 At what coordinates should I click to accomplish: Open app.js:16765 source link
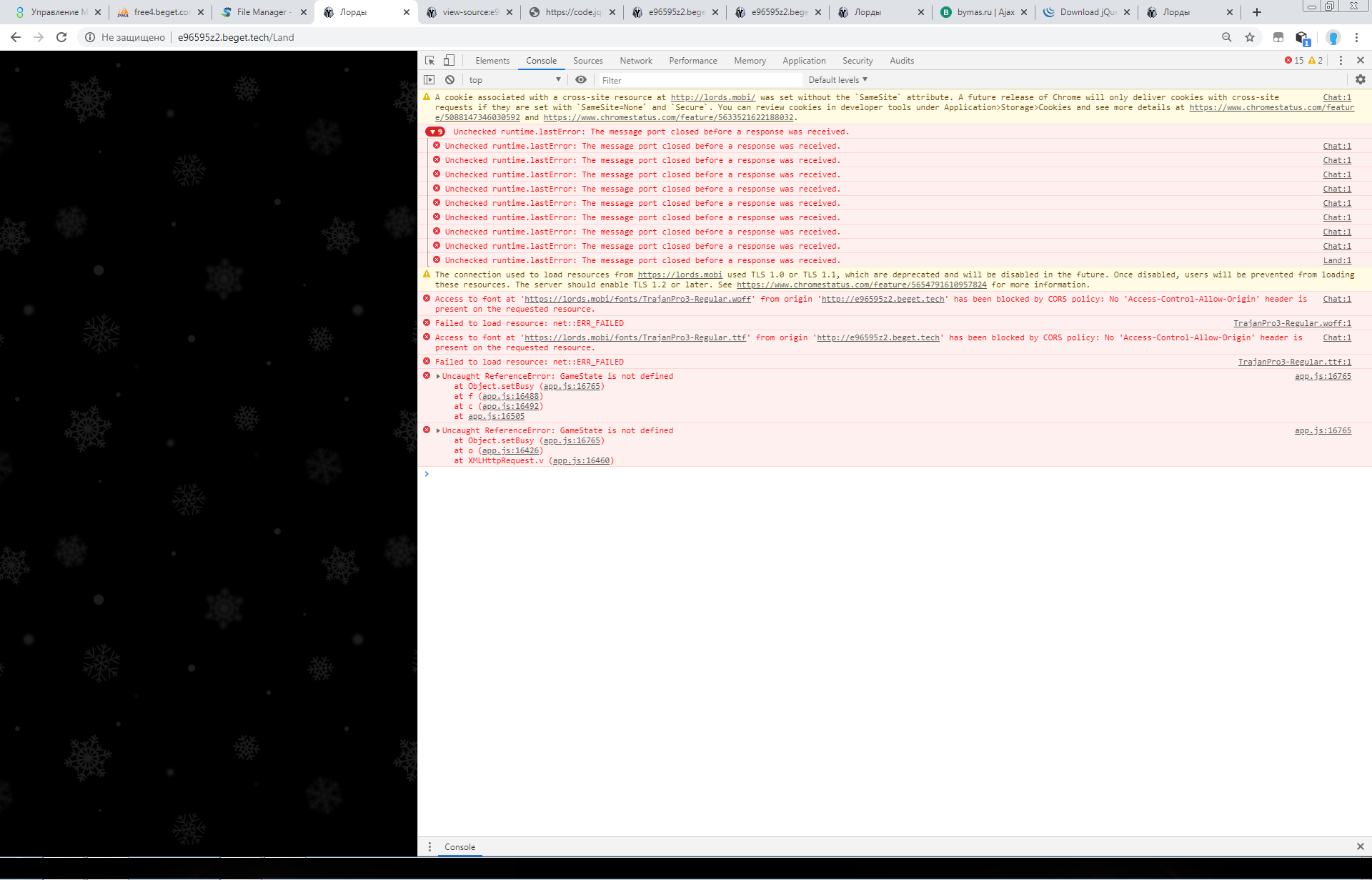tap(1322, 376)
